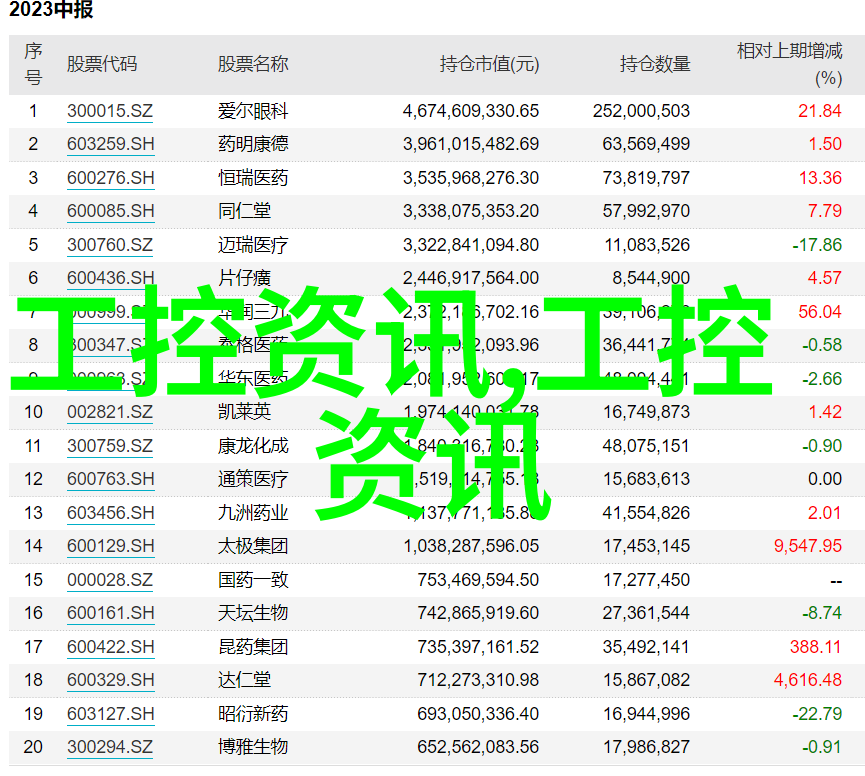Click market value 3,535,968,276.30
Image resolution: width=865 pixels, height=776 pixels.
tap(471, 178)
